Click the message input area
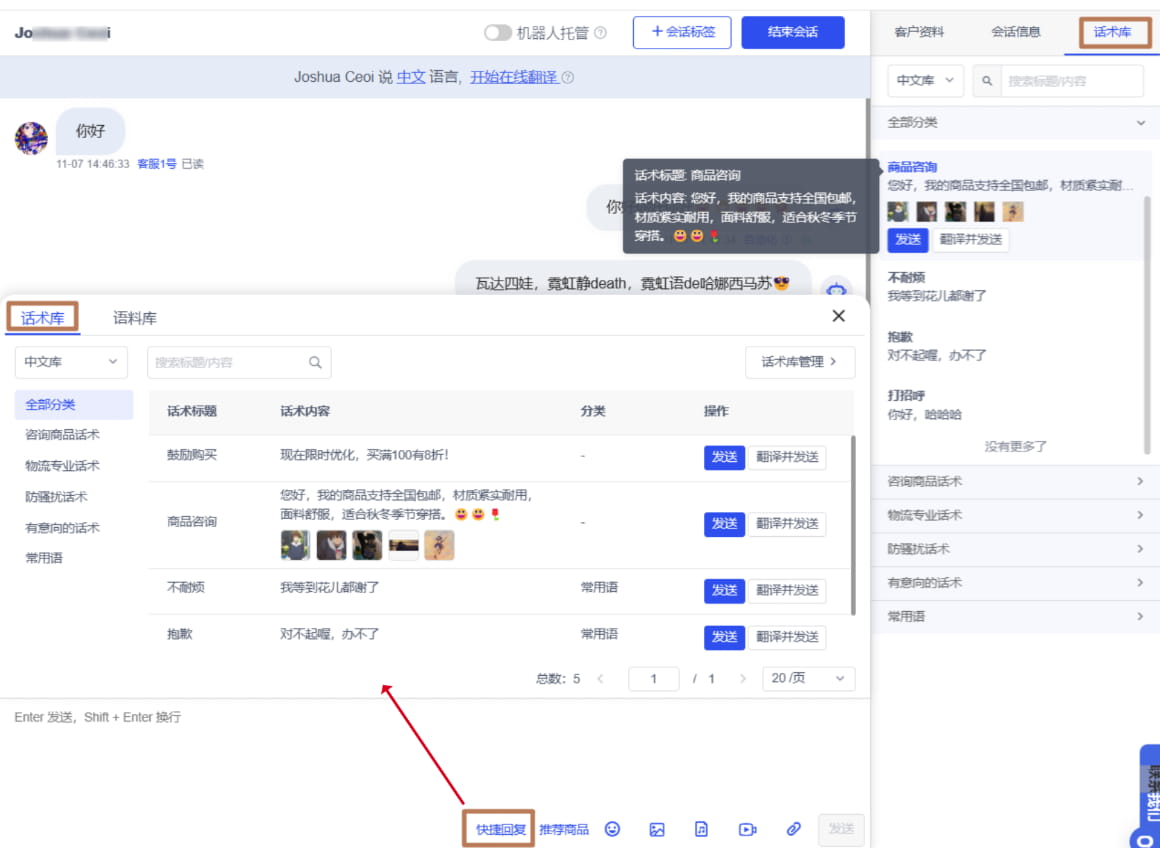The image size is (1160, 848). tap(434, 753)
